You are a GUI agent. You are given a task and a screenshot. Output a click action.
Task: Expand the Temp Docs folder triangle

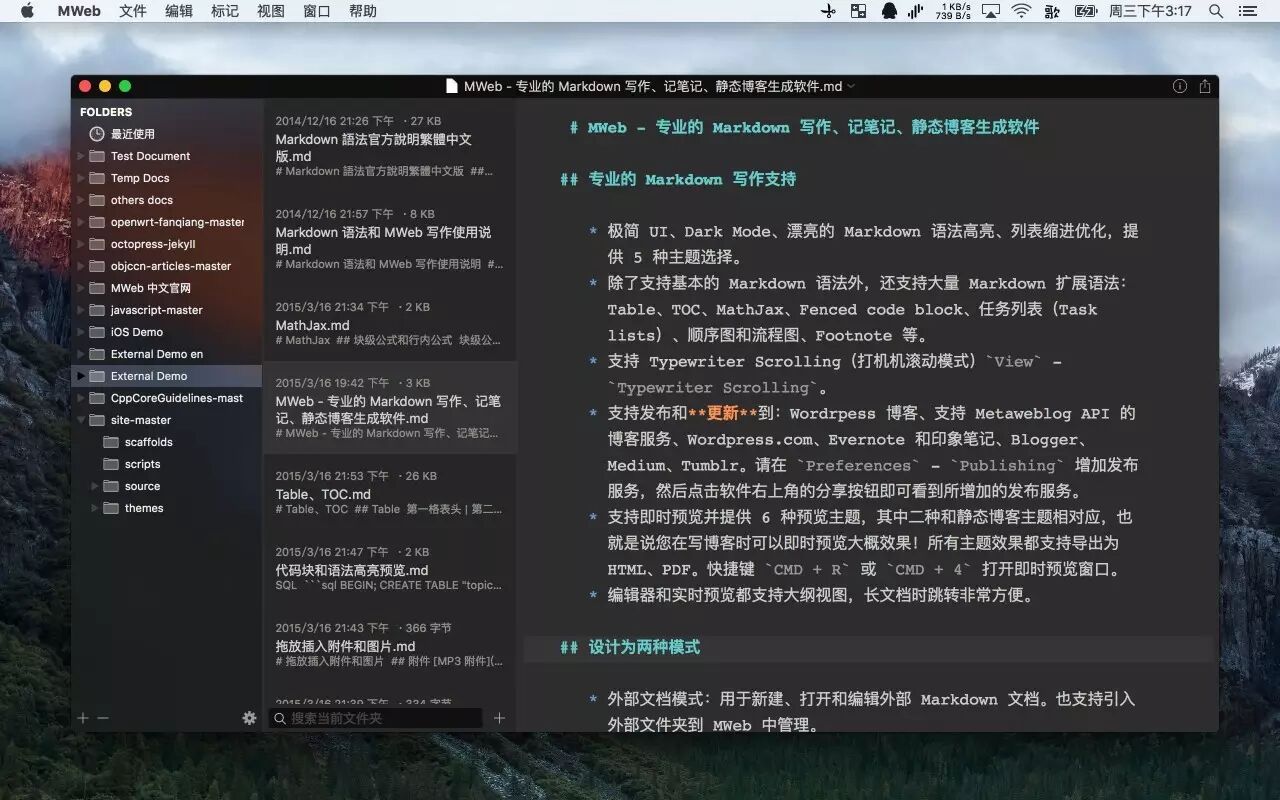(81, 178)
